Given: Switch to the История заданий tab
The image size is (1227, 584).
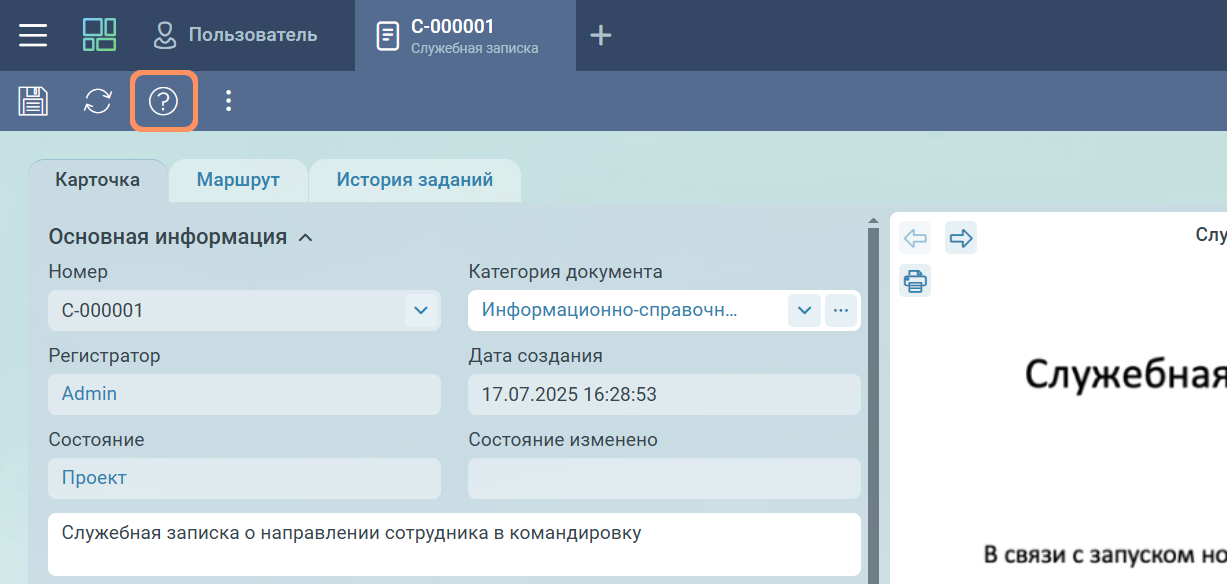Looking at the screenshot, I should (414, 181).
